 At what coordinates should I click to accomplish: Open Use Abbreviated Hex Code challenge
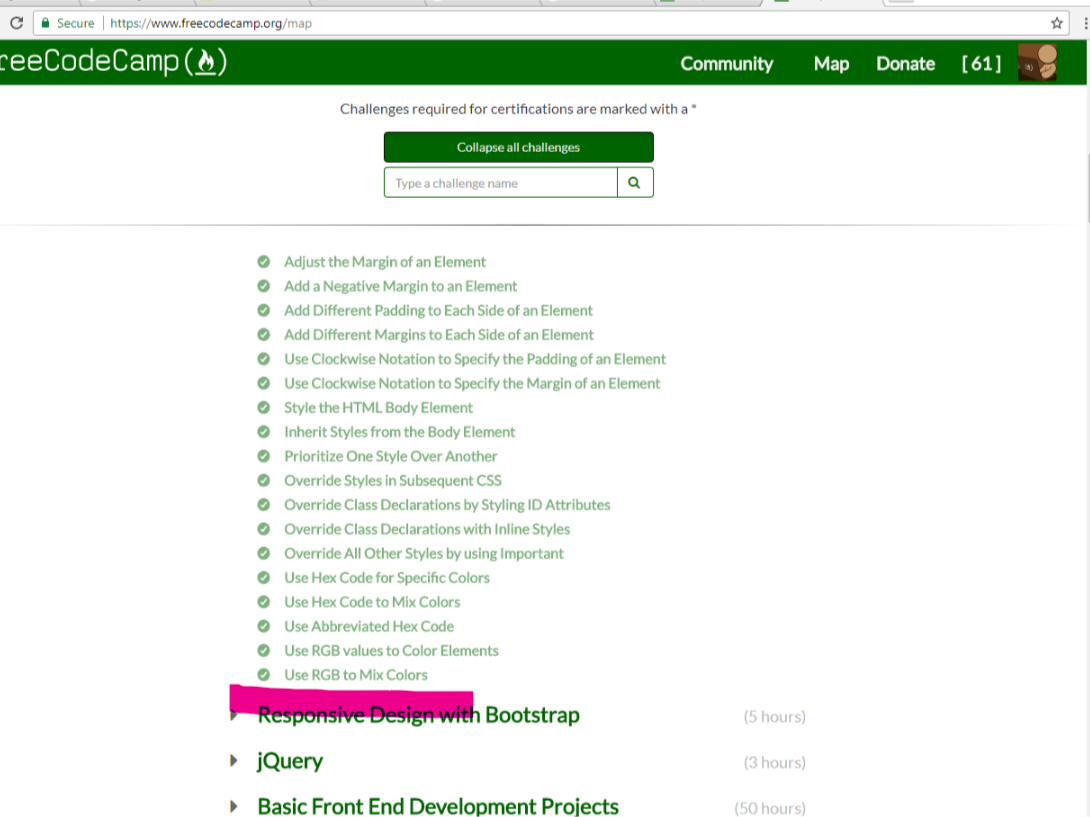point(369,626)
